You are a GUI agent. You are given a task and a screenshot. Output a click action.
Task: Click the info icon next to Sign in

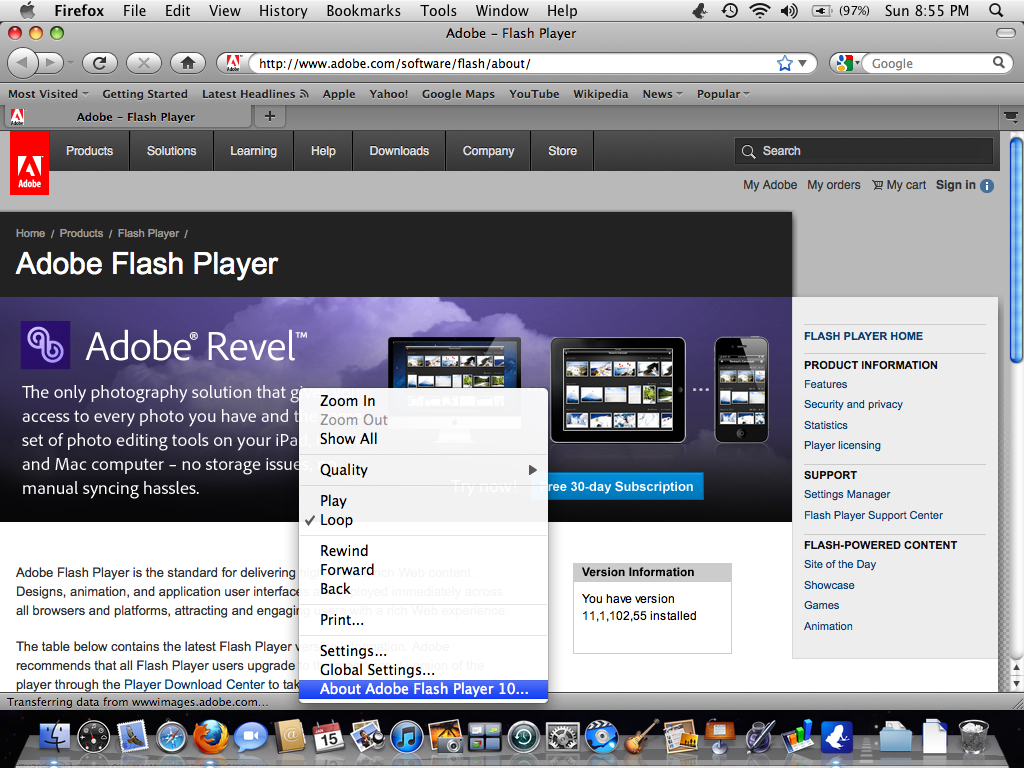[x=987, y=185]
